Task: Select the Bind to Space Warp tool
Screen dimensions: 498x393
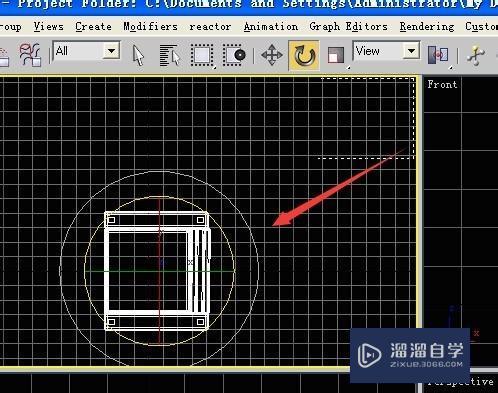Action: tap(30, 55)
